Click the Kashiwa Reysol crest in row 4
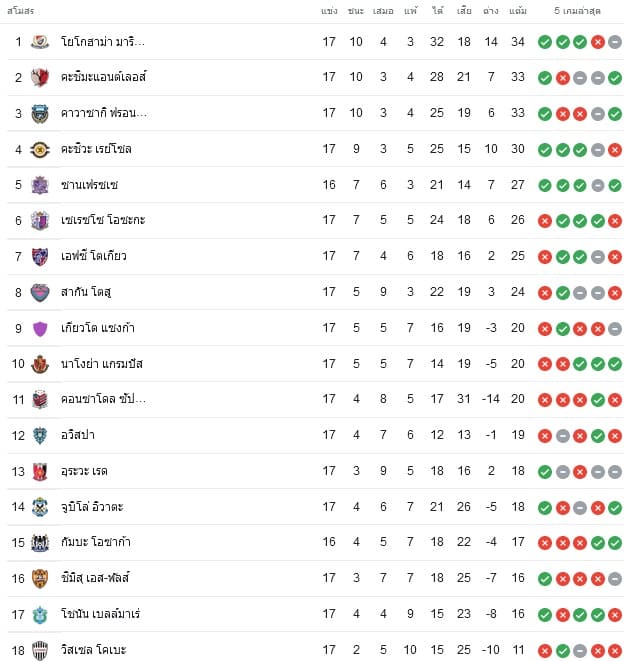The width and height of the screenshot is (629, 661). click(x=40, y=149)
